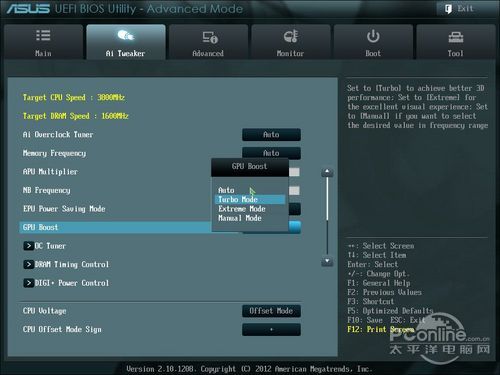500x375 pixels.
Task: Expand DRAM Timing Control submenu
Action: (29, 265)
